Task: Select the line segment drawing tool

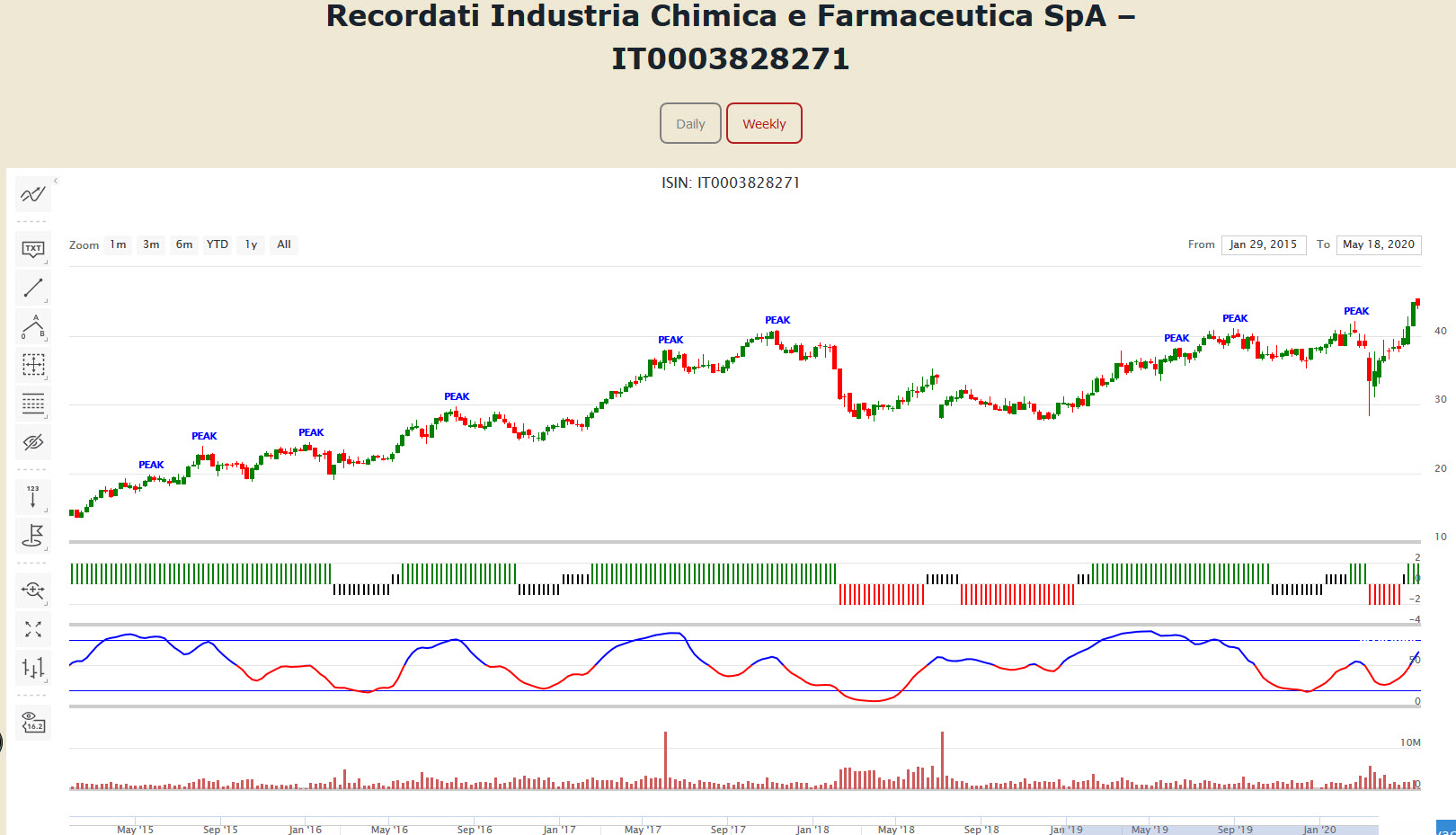Action: tap(33, 288)
